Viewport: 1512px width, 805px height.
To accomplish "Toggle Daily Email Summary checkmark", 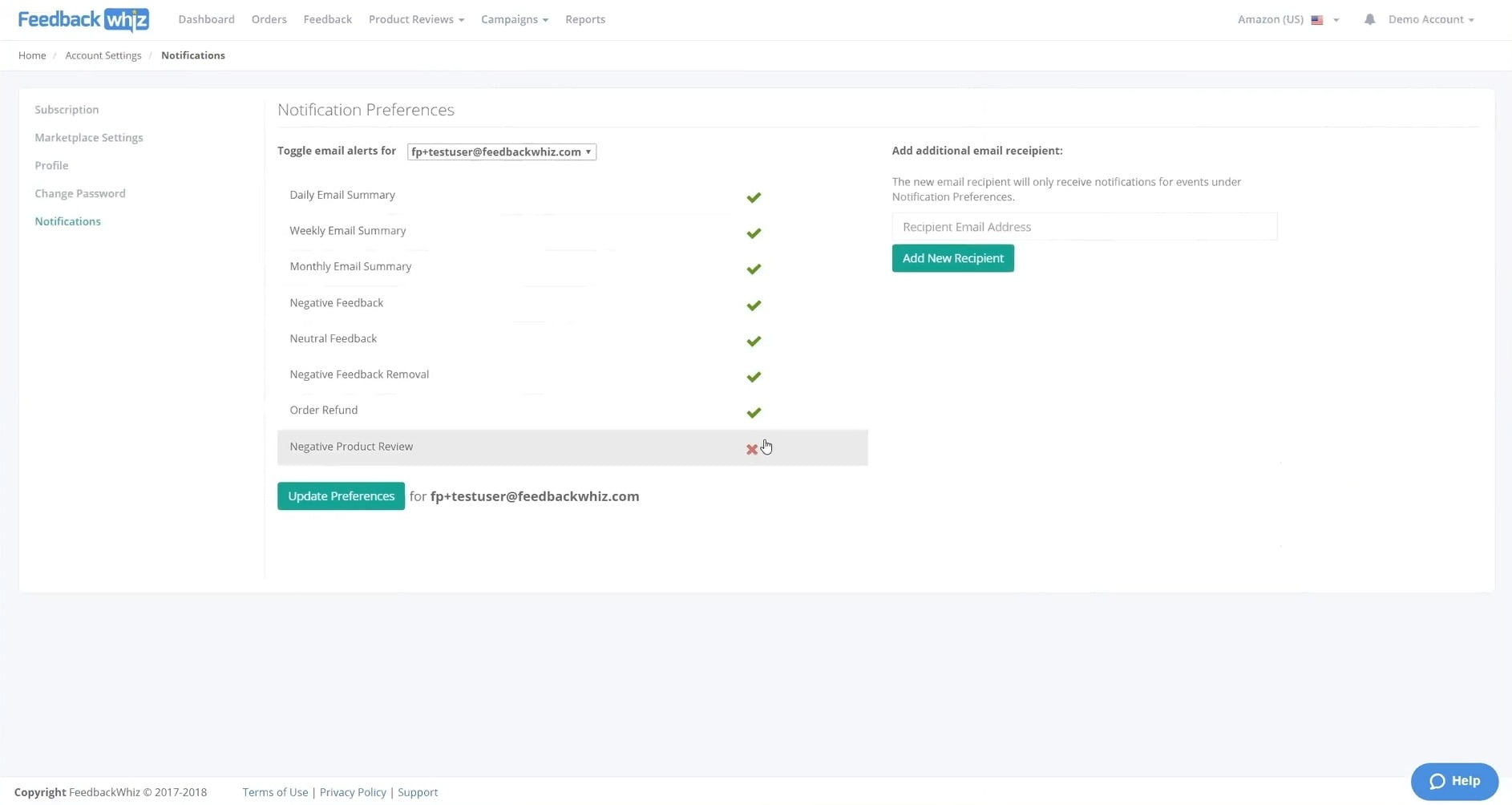I will click(x=754, y=197).
